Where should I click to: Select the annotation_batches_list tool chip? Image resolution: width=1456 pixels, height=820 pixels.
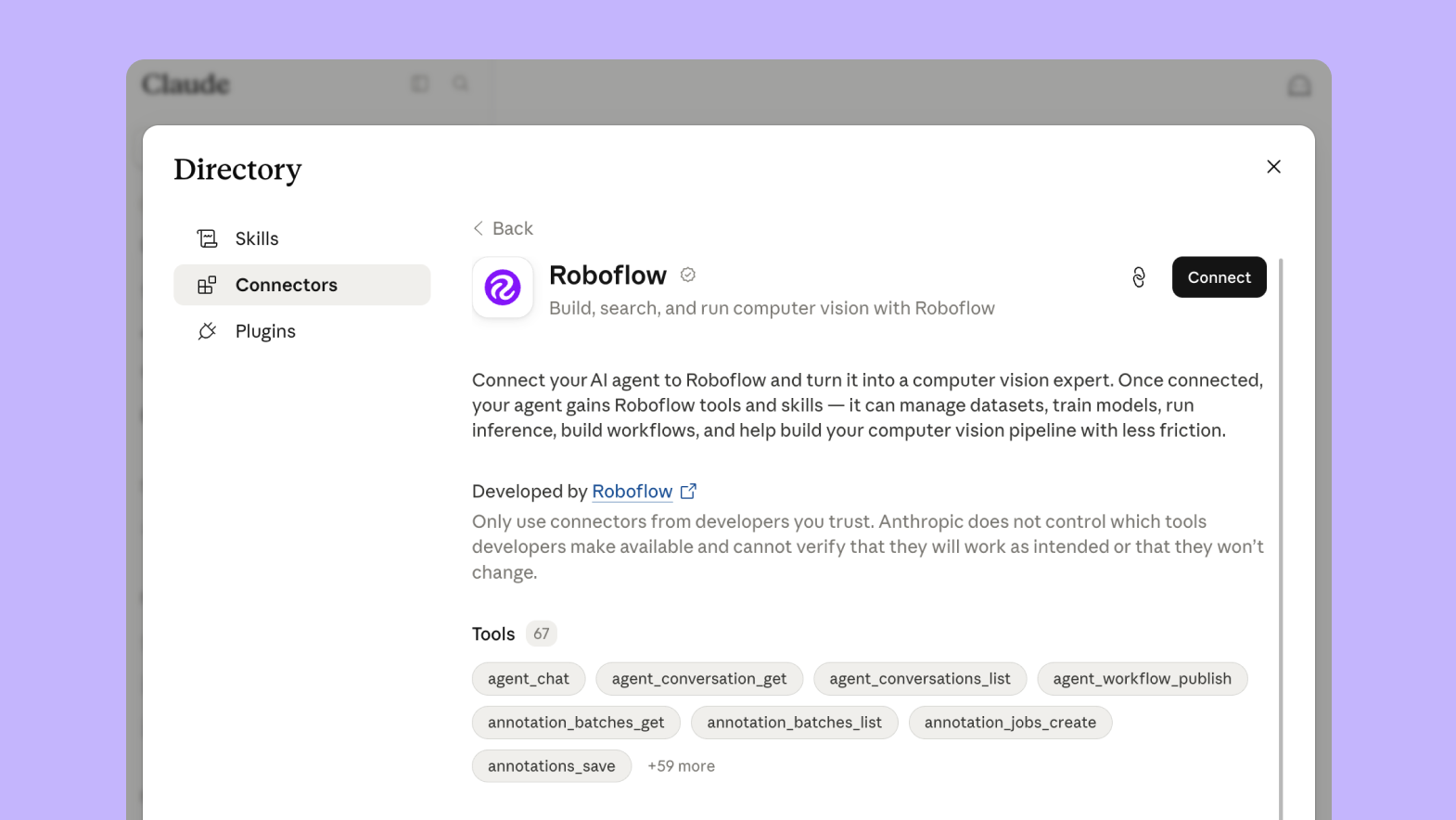tap(795, 723)
